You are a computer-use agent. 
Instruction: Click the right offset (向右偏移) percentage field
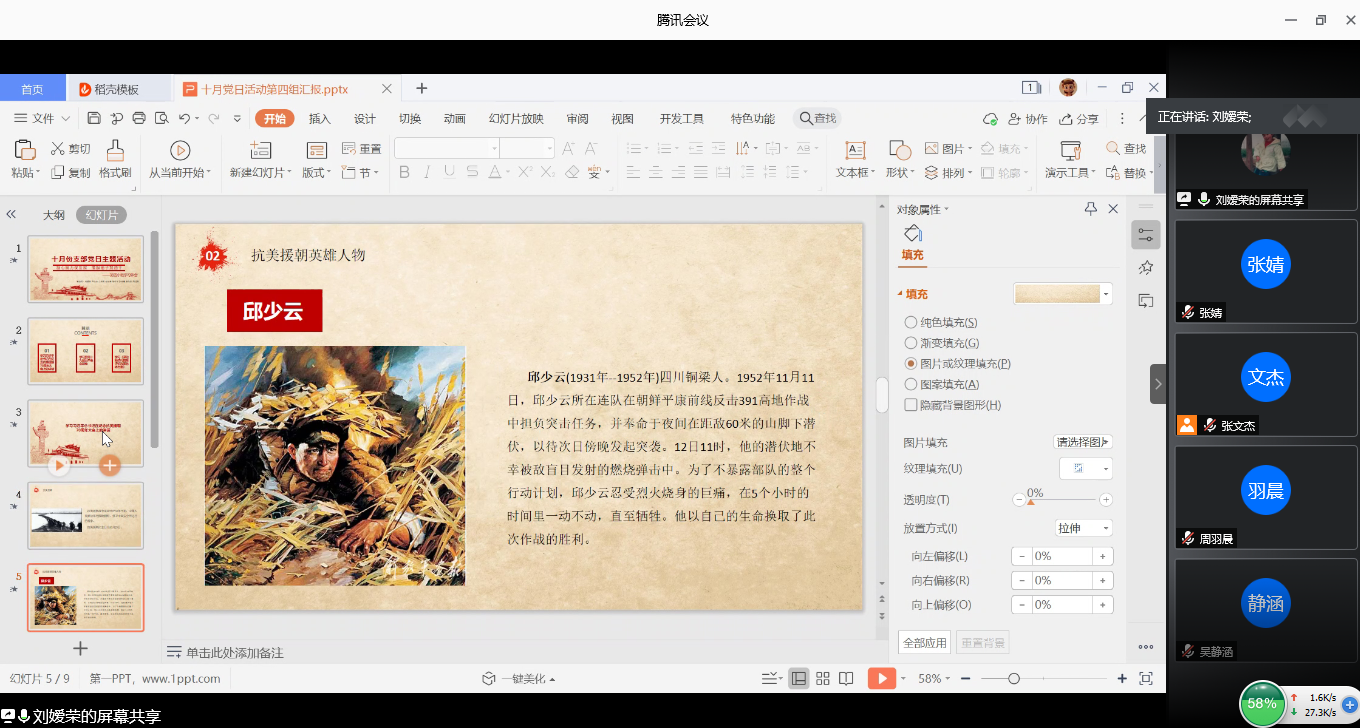(x=1062, y=580)
